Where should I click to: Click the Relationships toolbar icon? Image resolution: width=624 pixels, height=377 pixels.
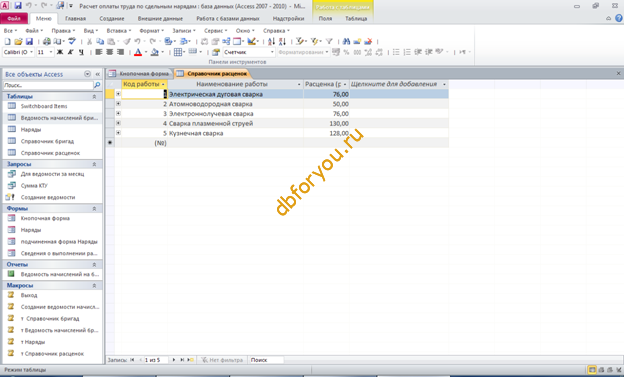(226, 41)
